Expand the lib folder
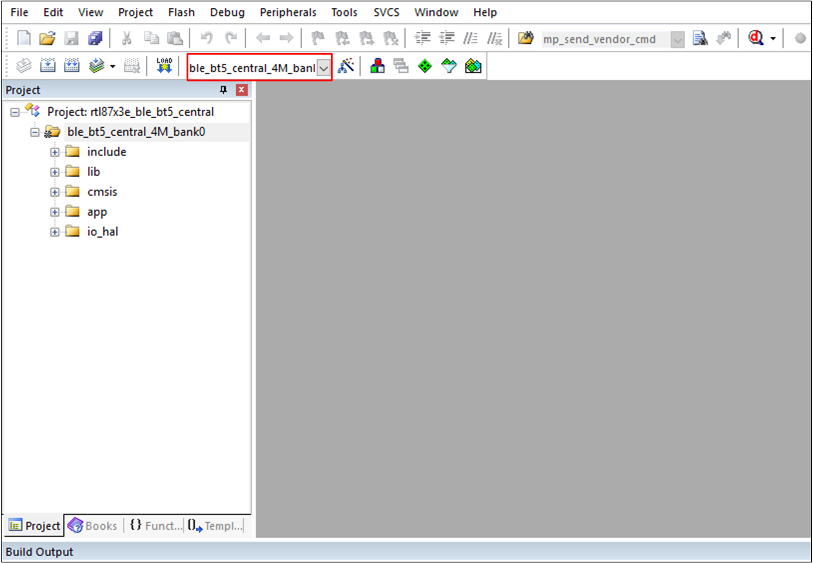Viewport: 813px width, 563px height. 54,172
